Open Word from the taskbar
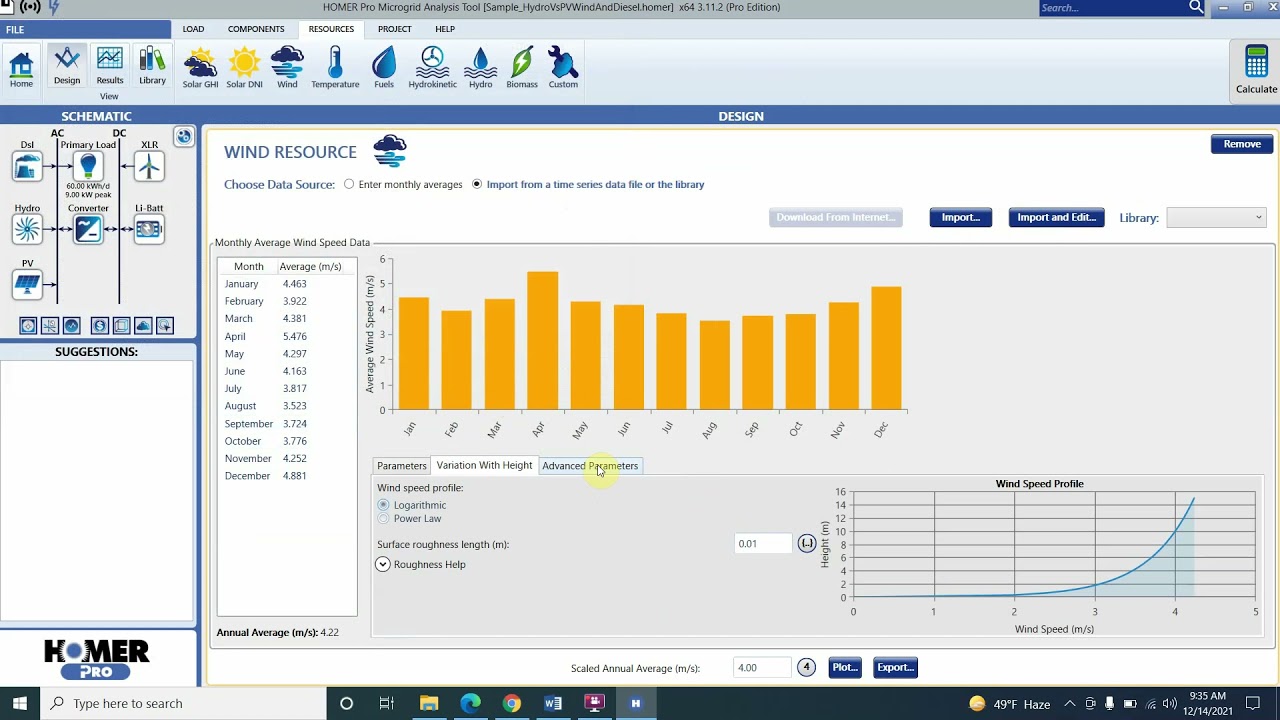The image size is (1280, 720). [553, 703]
